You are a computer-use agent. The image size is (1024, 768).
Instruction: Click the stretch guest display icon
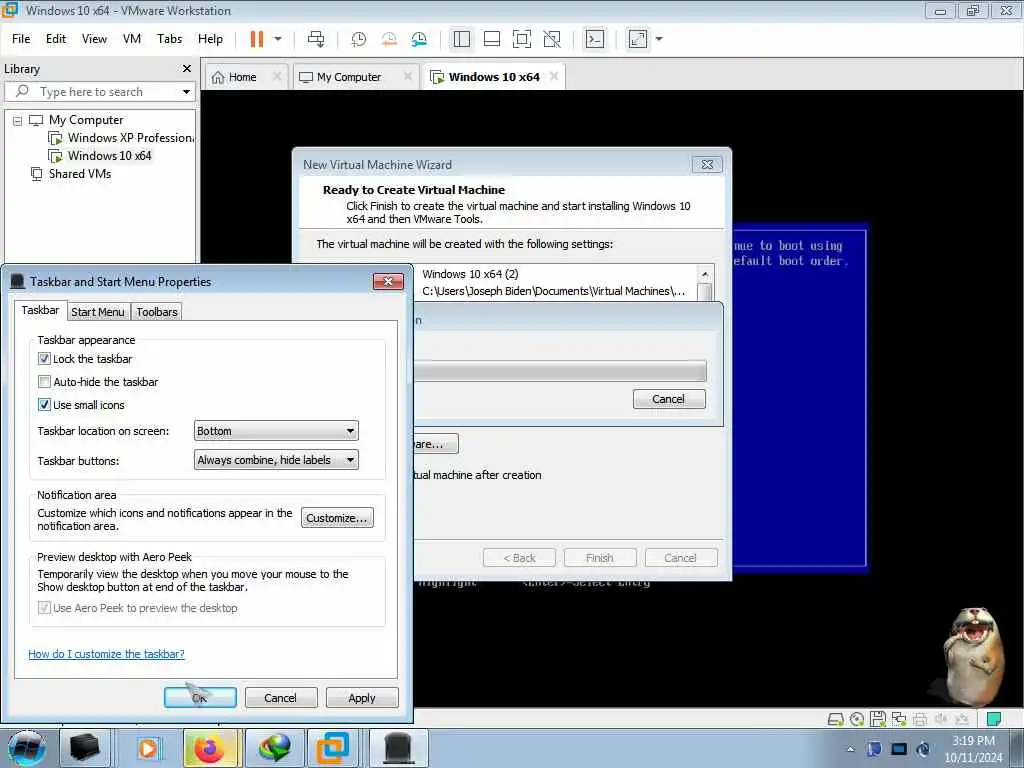coord(638,39)
